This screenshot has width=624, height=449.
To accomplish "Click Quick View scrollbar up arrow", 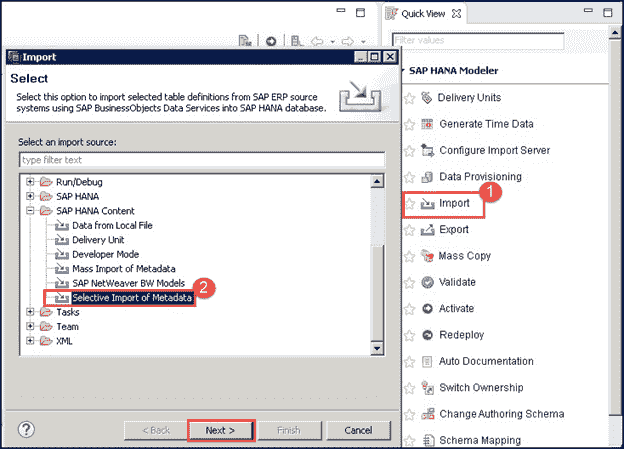I will [x=615, y=33].
